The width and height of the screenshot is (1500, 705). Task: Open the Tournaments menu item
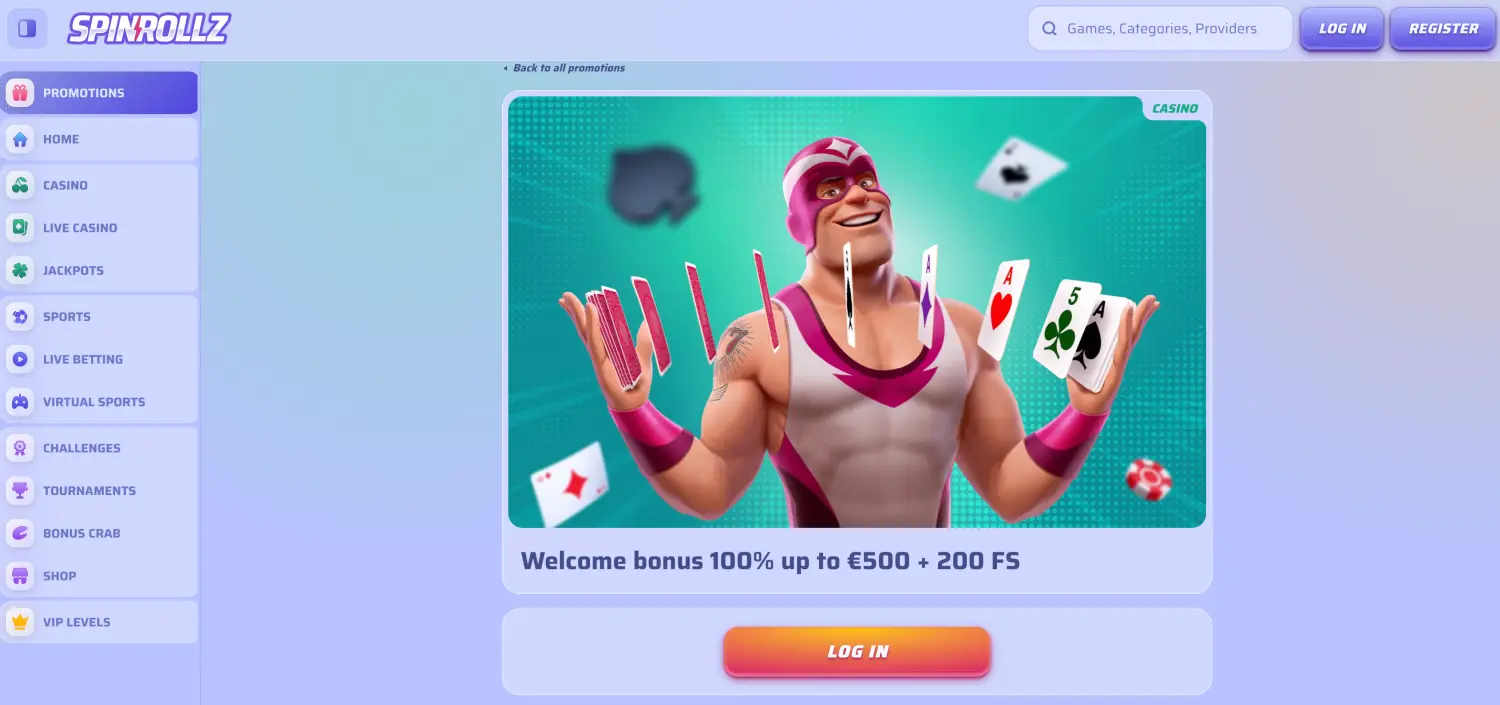[x=100, y=491]
